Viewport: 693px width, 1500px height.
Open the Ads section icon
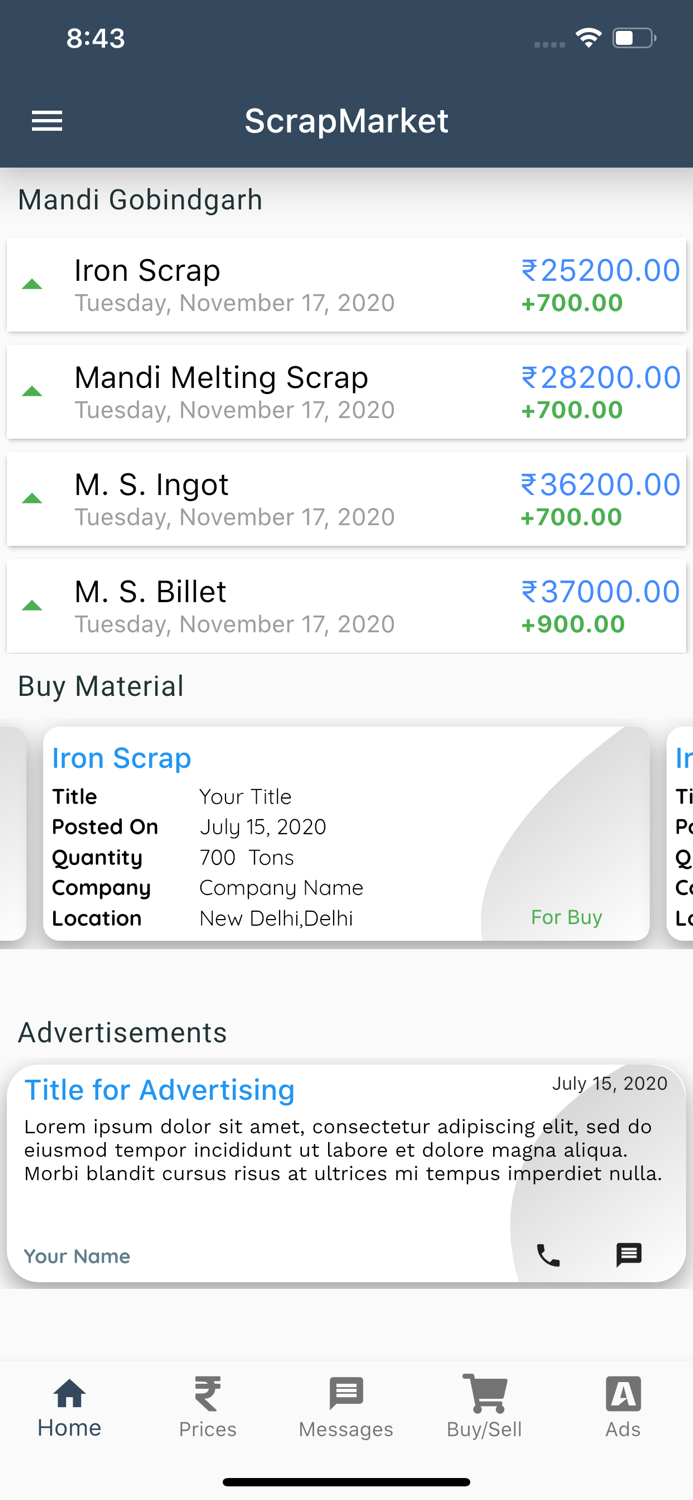click(622, 1391)
